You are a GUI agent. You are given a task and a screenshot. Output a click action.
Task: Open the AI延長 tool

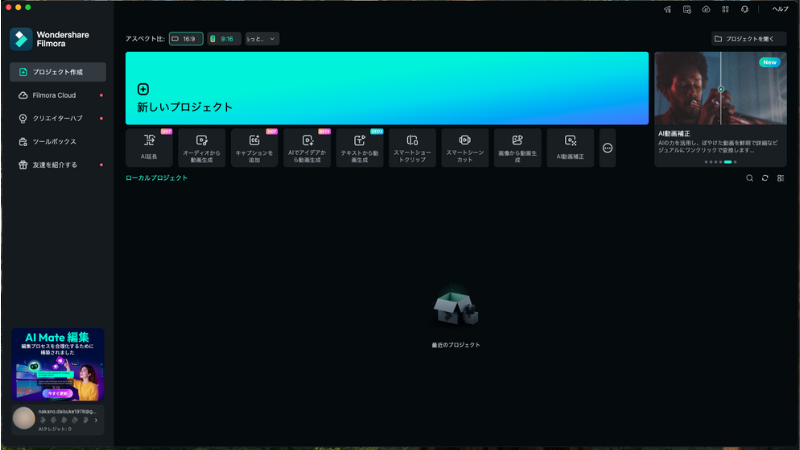[149, 147]
